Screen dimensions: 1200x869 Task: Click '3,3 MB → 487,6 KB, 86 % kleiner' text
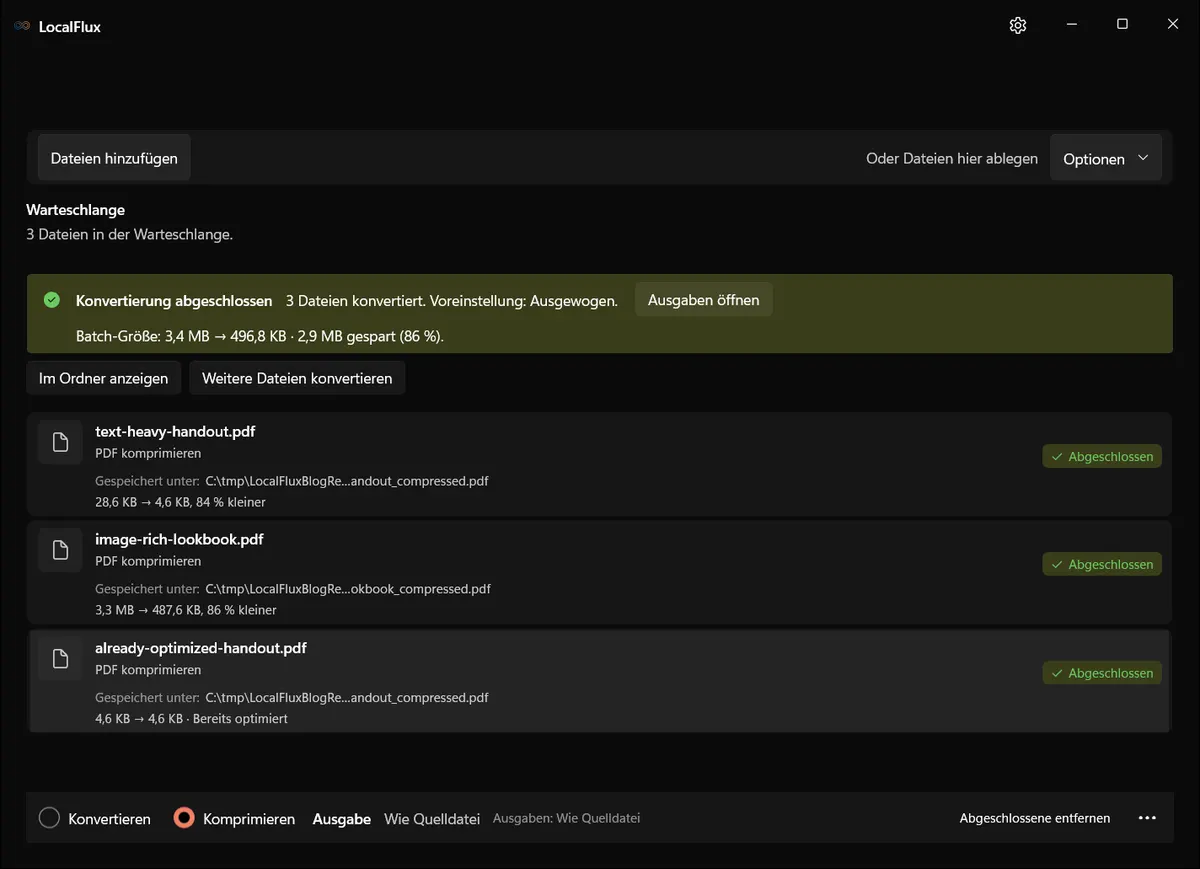pyautogui.click(x=186, y=610)
